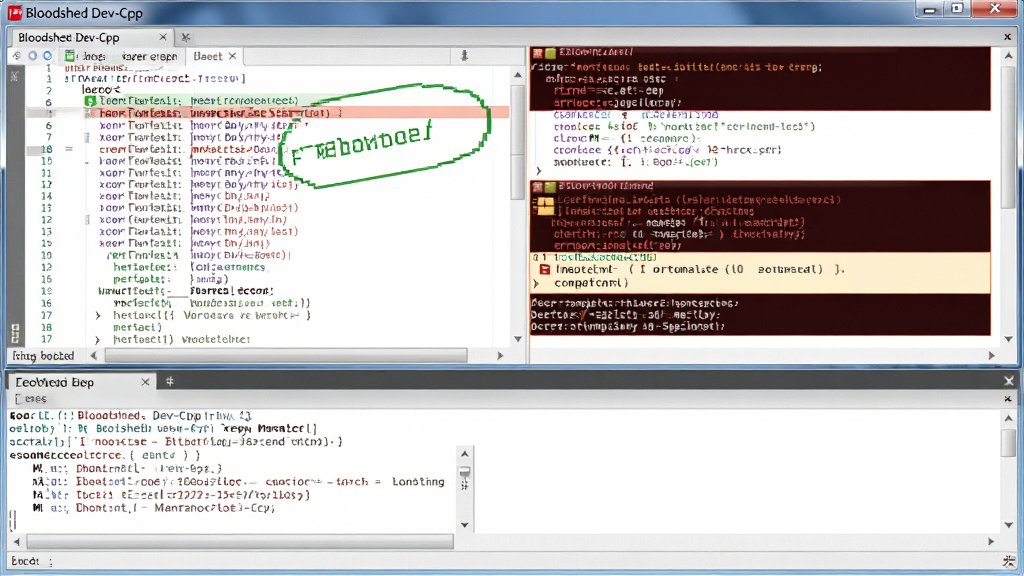The width and height of the screenshot is (1024, 576).
Task: Click the marker icon on red highlighted line
Action: point(90,114)
